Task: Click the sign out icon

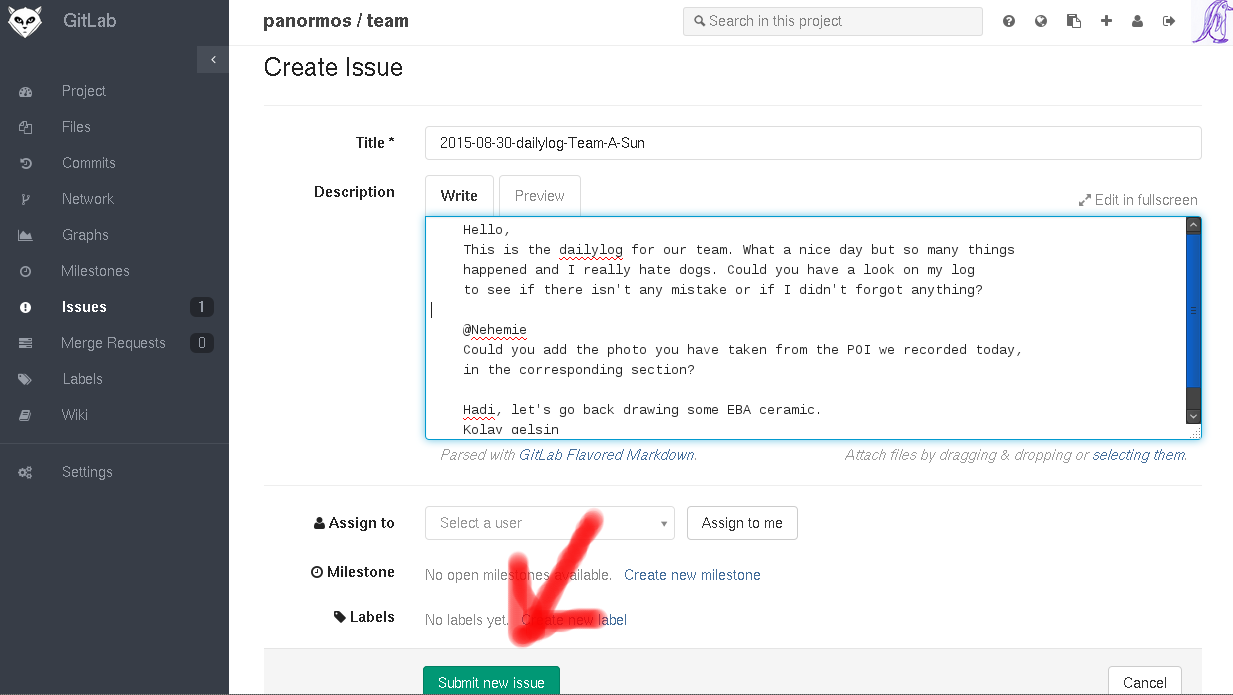Action: 1169,21
